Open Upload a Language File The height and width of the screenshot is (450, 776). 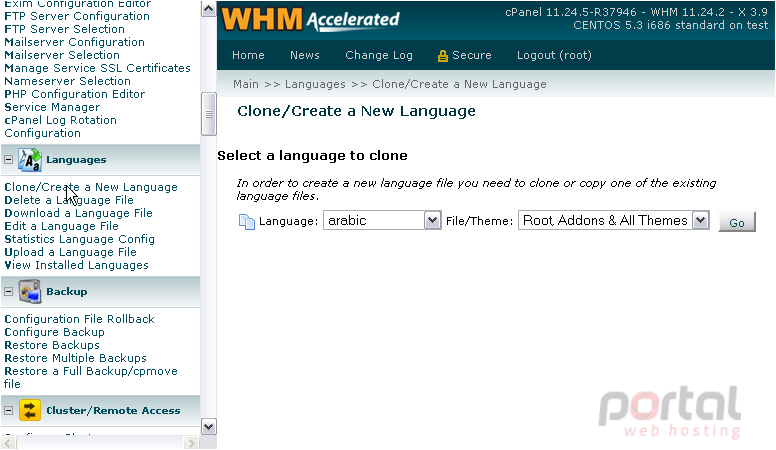(x=70, y=252)
